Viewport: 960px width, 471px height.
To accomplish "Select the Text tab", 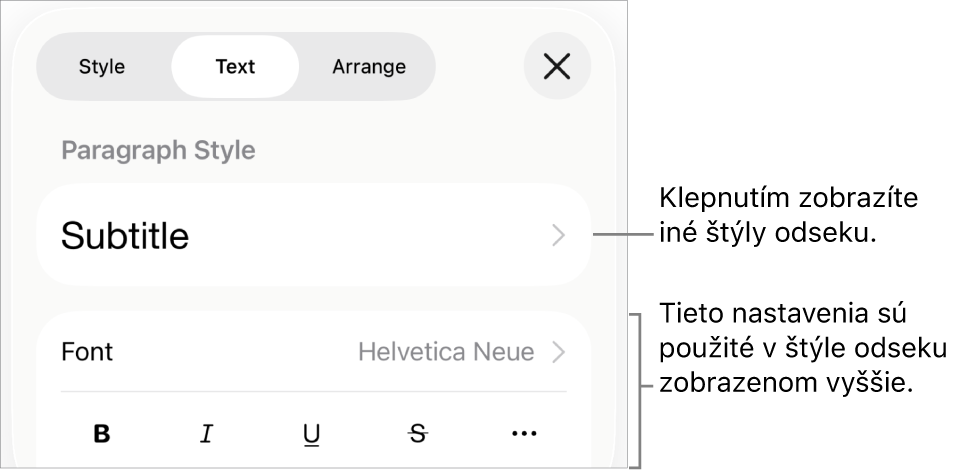I will click(235, 67).
